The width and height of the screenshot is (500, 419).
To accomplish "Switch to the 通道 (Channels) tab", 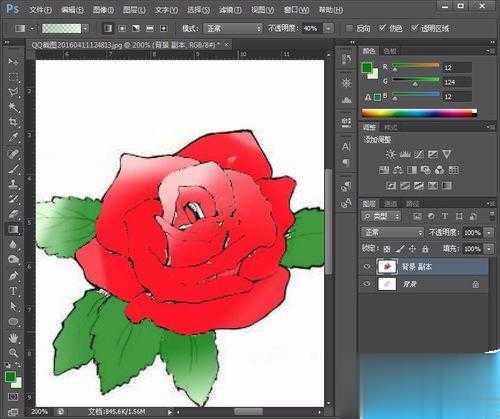I will tap(391, 203).
